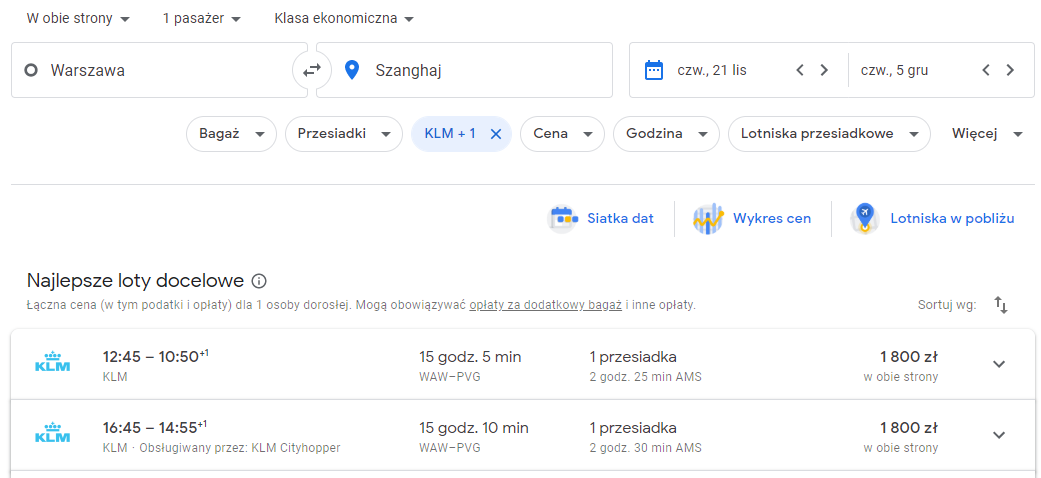1041x478 pixels.
Task: Show Lotniska w pobliżu nearby airports
Action: click(932, 218)
